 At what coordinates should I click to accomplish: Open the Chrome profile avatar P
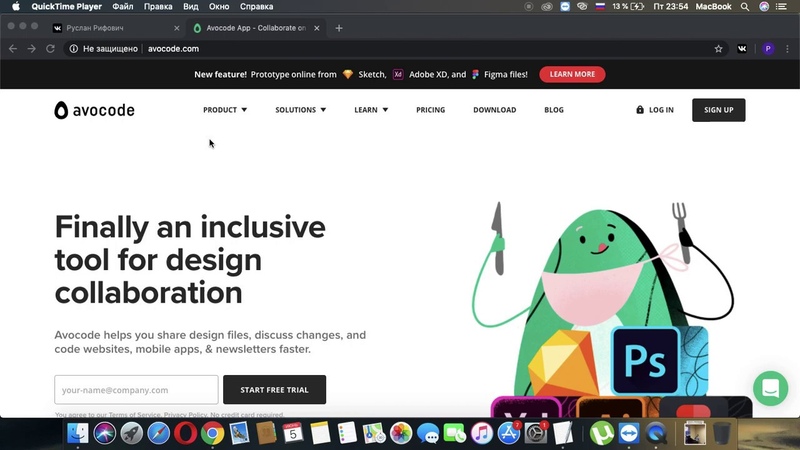[768, 48]
